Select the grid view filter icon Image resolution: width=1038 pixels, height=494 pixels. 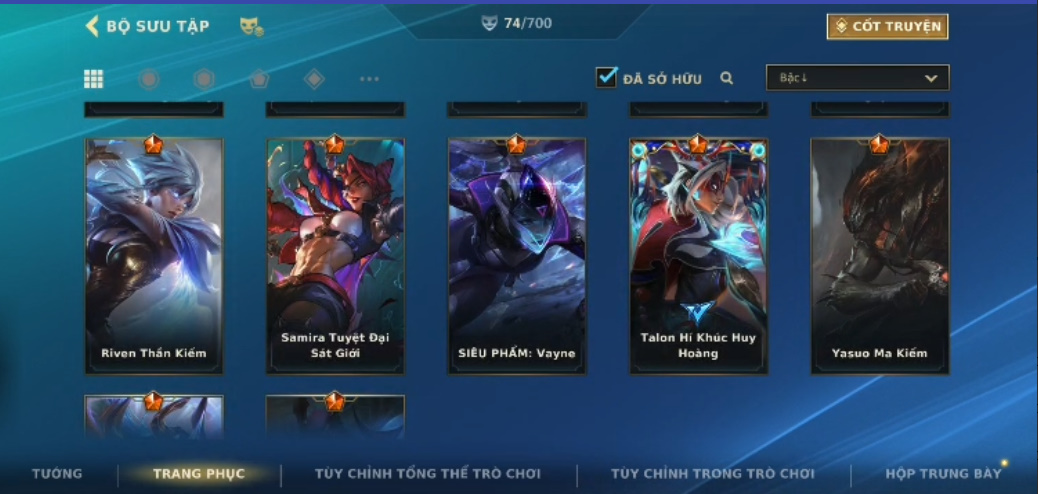tap(93, 79)
